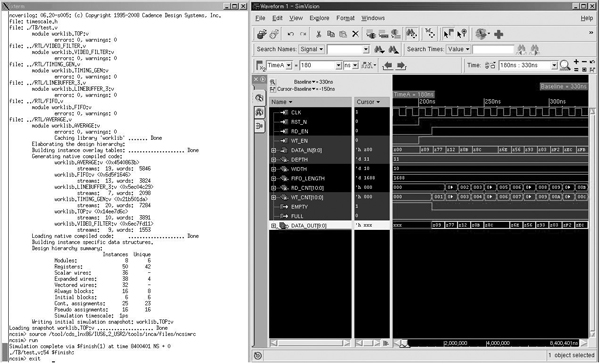This screenshot has width=600, height=364.
Task: Open the Windows menu
Action: [373, 18]
